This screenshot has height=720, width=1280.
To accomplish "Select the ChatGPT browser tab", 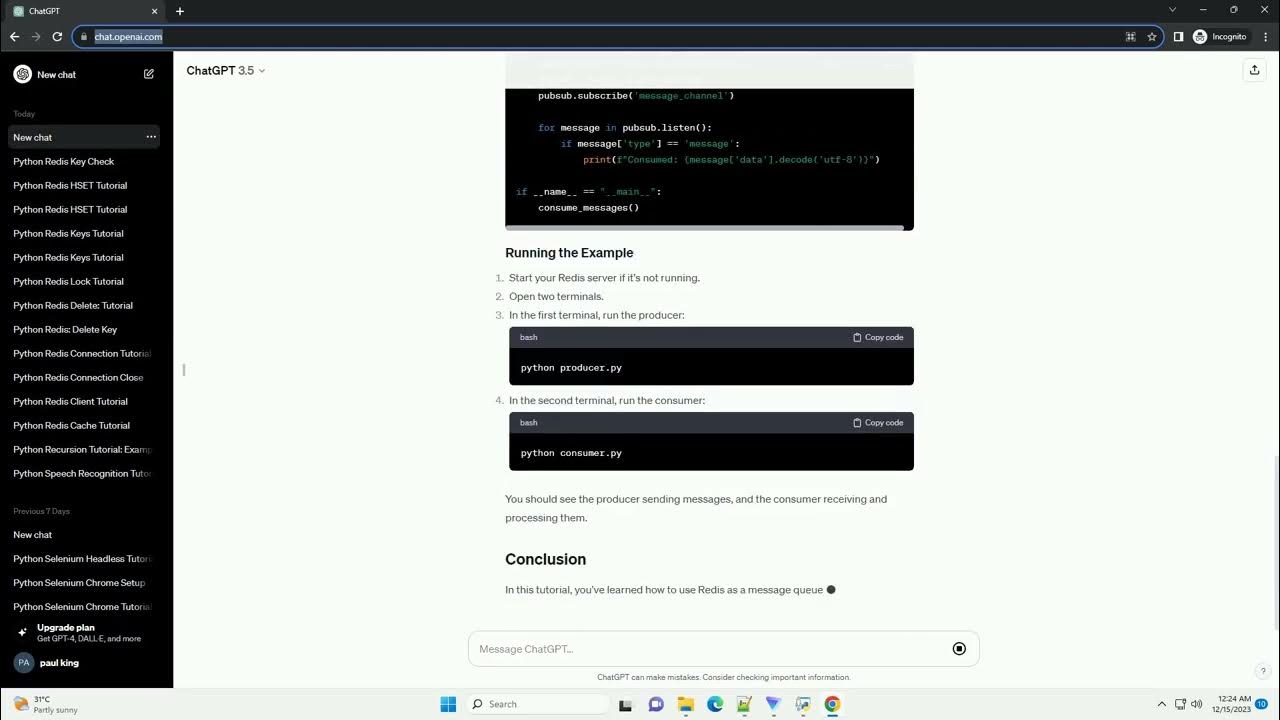I will tap(85, 11).
